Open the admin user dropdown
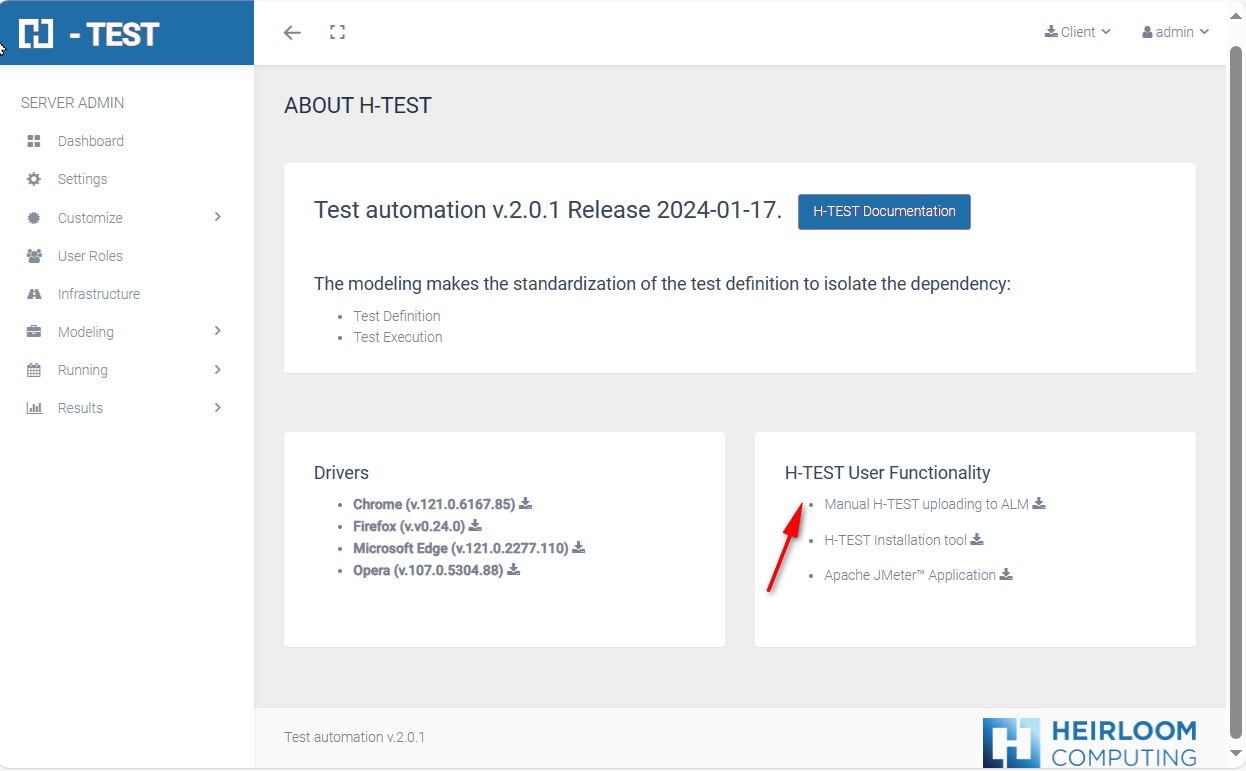This screenshot has width=1246, height=771. click(x=1175, y=32)
